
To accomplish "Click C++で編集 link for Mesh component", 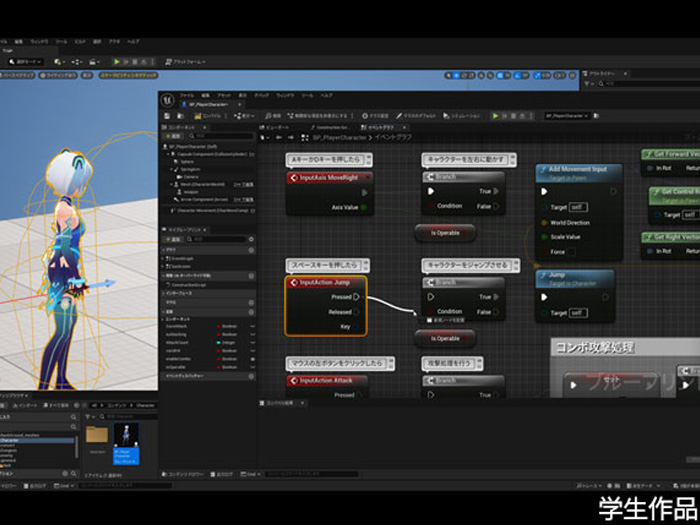I will [243, 184].
